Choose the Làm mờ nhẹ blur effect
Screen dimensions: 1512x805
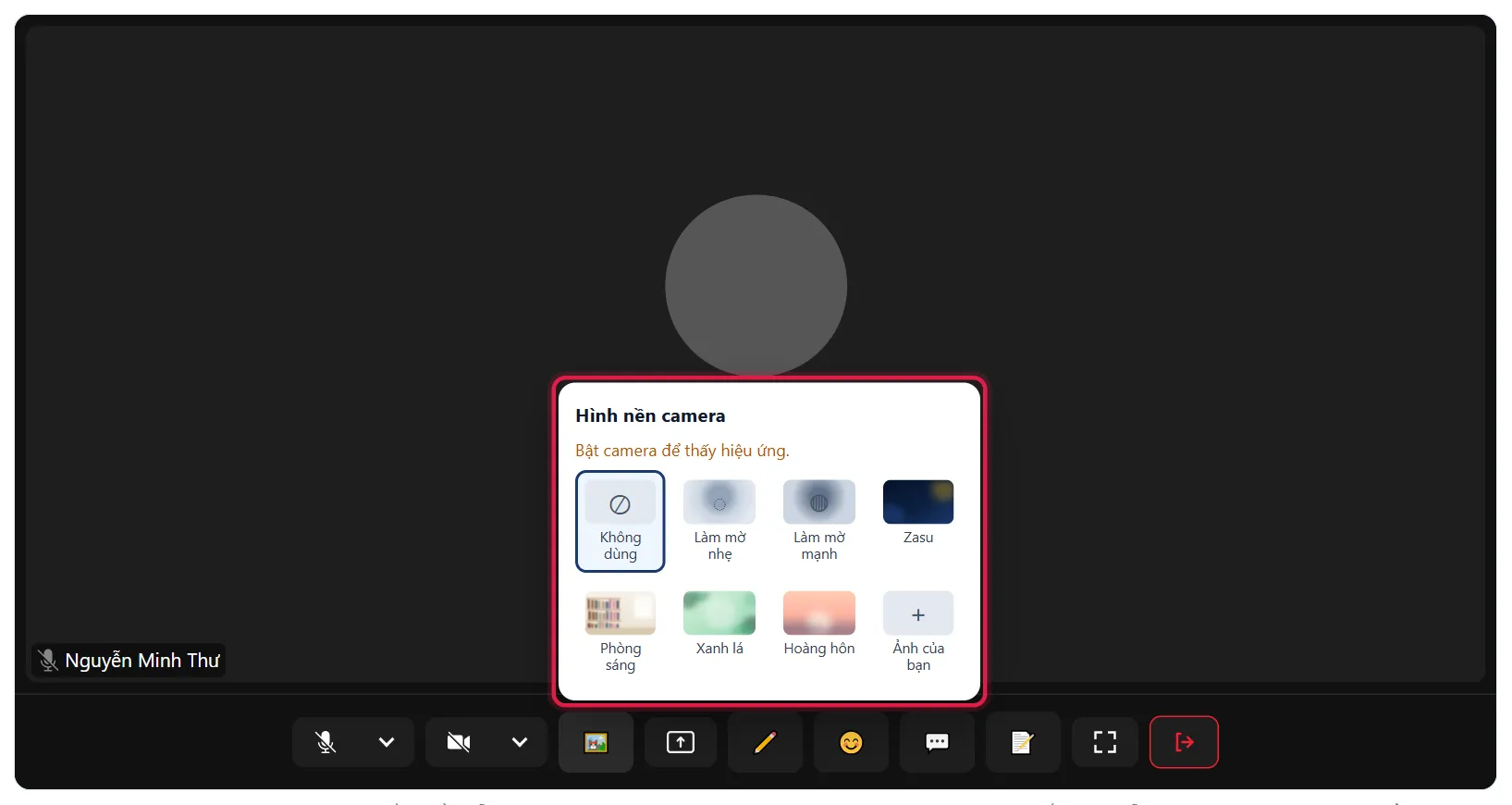(719, 522)
